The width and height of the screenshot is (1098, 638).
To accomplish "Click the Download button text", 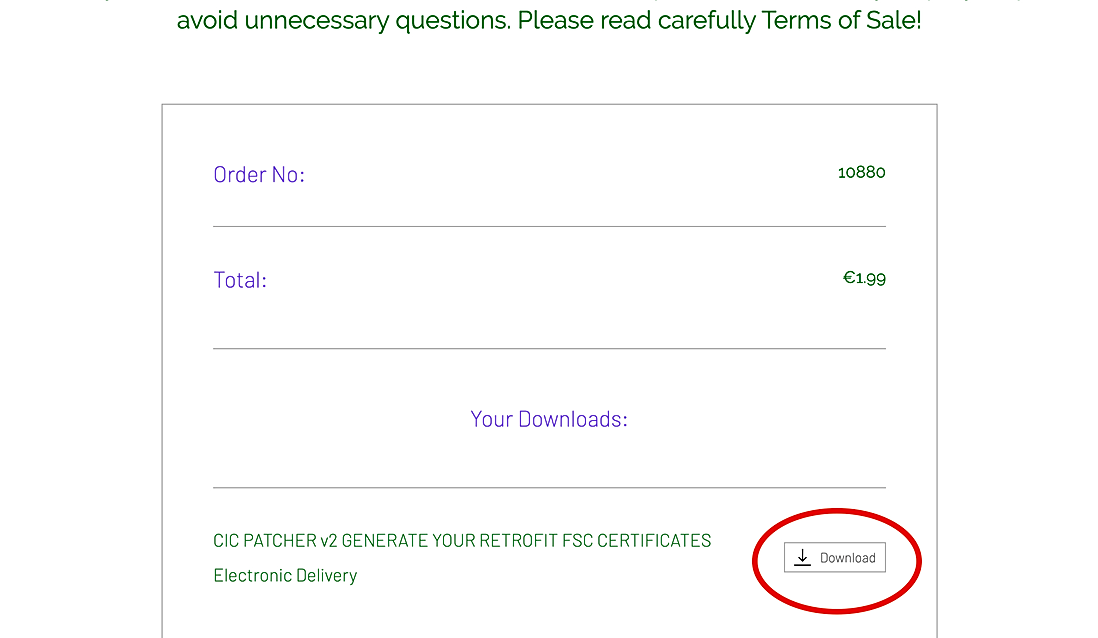I will (x=847, y=558).
